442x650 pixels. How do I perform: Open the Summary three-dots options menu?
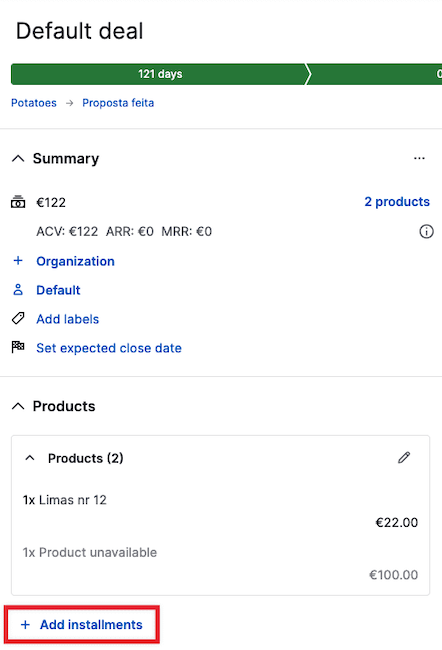[x=419, y=158]
